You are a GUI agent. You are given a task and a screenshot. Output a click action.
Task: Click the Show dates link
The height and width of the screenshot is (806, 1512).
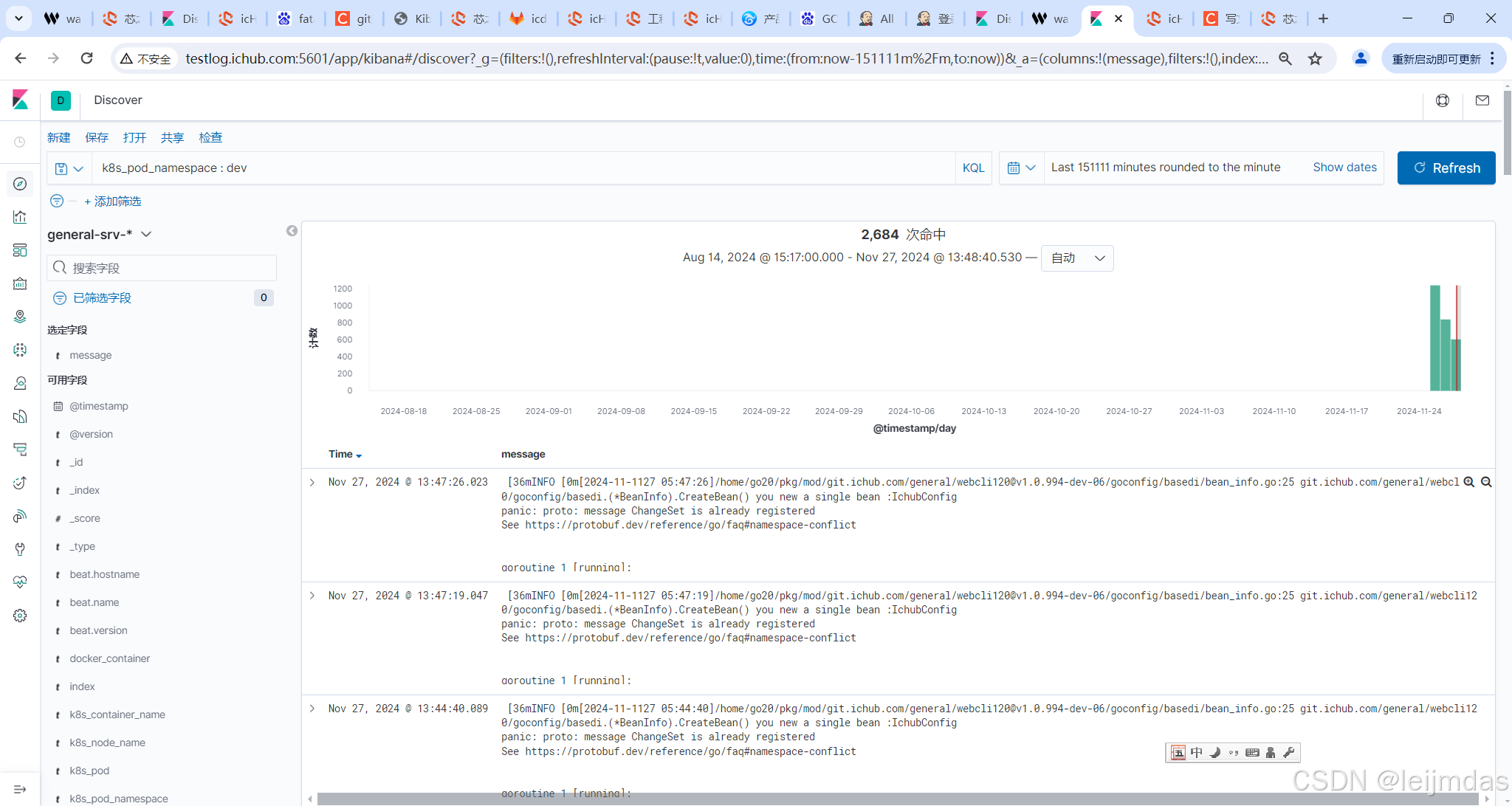pyautogui.click(x=1344, y=168)
